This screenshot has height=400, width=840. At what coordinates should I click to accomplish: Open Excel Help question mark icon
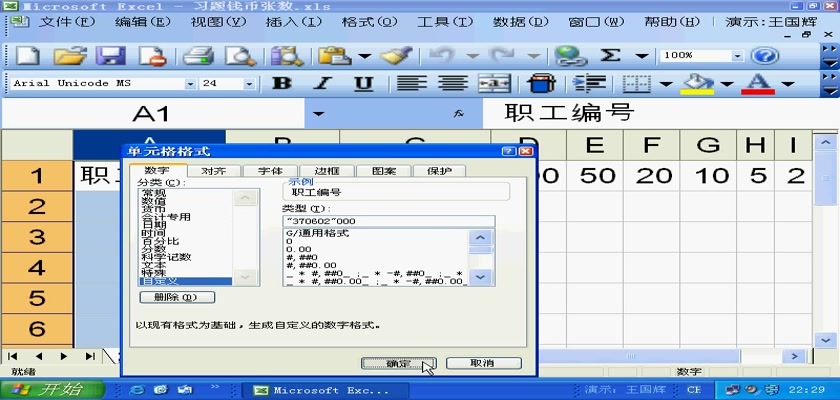765,56
